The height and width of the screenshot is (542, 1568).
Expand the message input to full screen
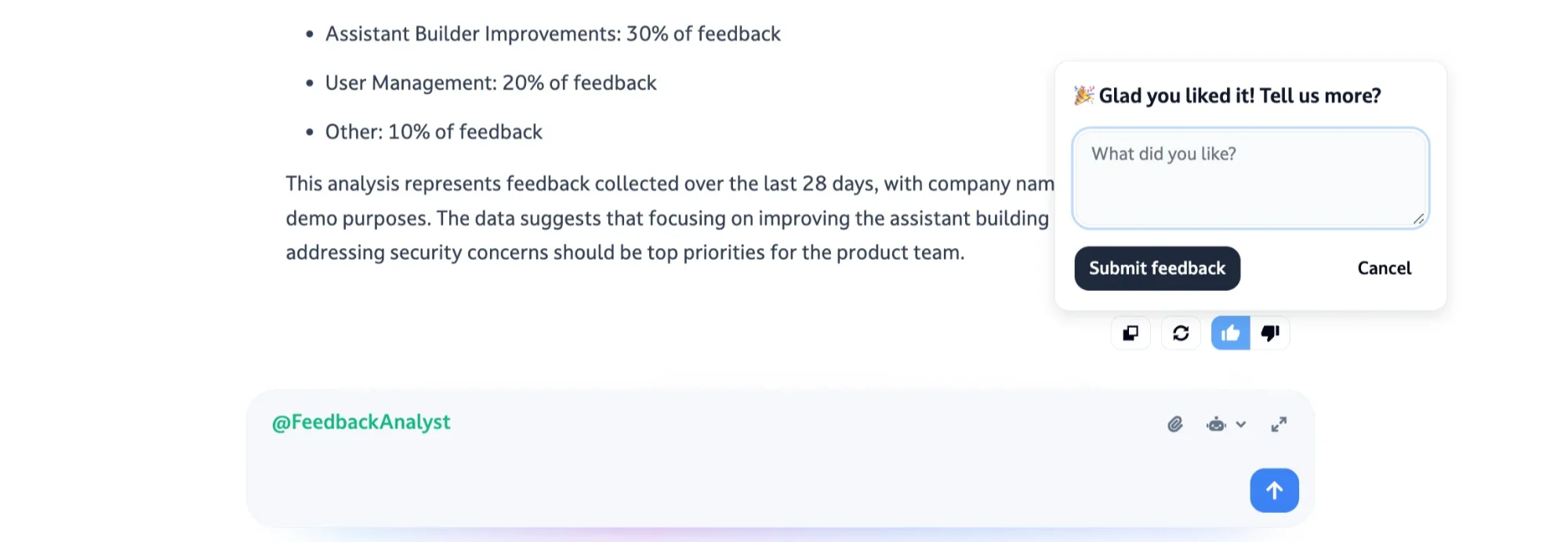point(1279,424)
